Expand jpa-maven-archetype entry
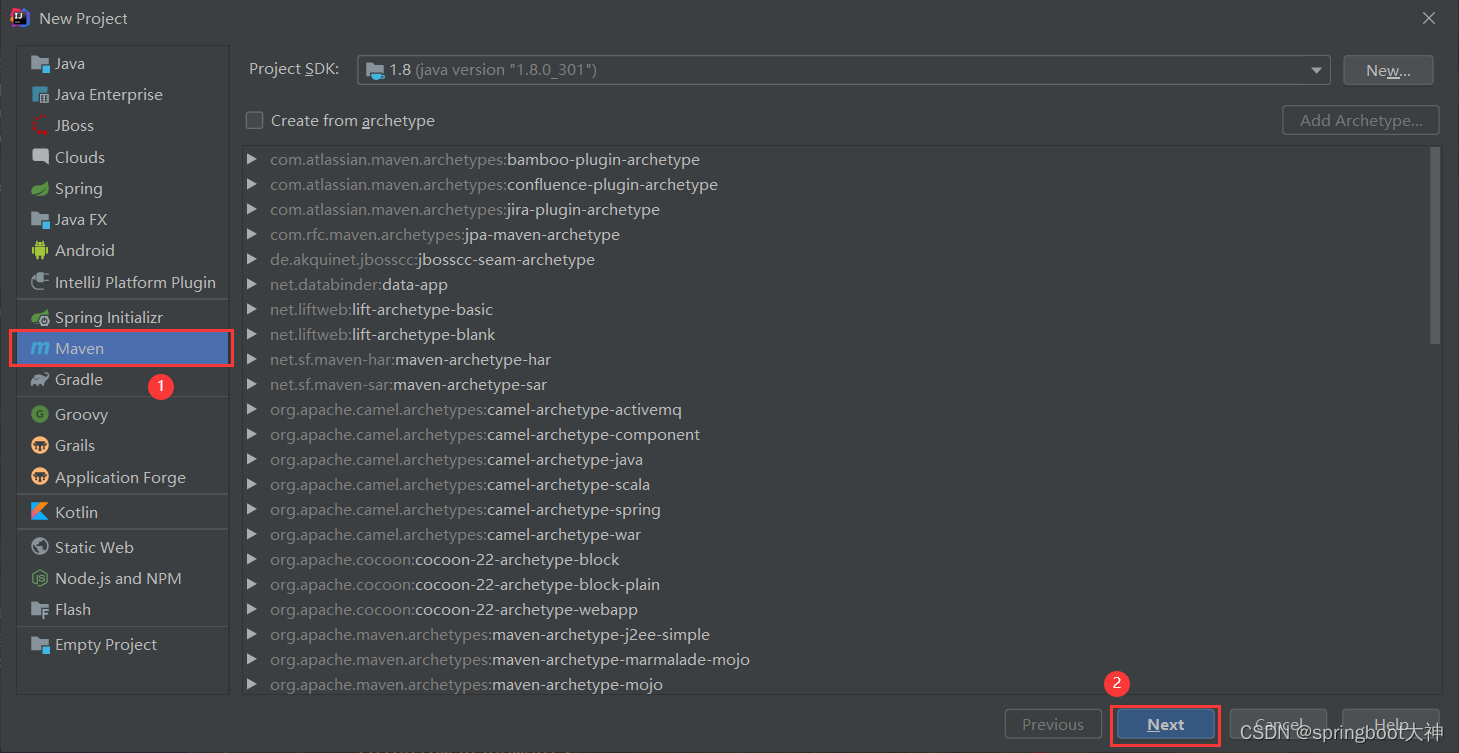This screenshot has height=753, width=1459. (x=252, y=235)
